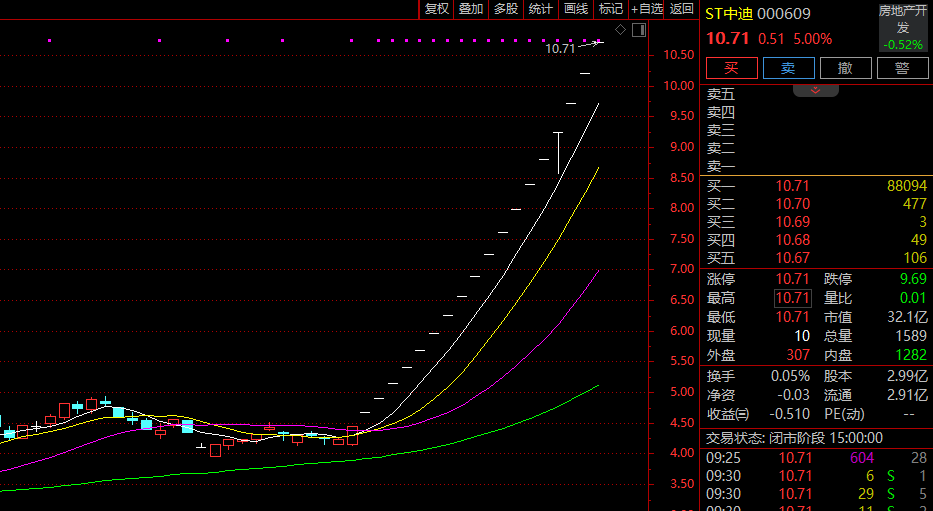Click the 撤 cancel order button
The height and width of the screenshot is (511, 933).
coord(845,68)
